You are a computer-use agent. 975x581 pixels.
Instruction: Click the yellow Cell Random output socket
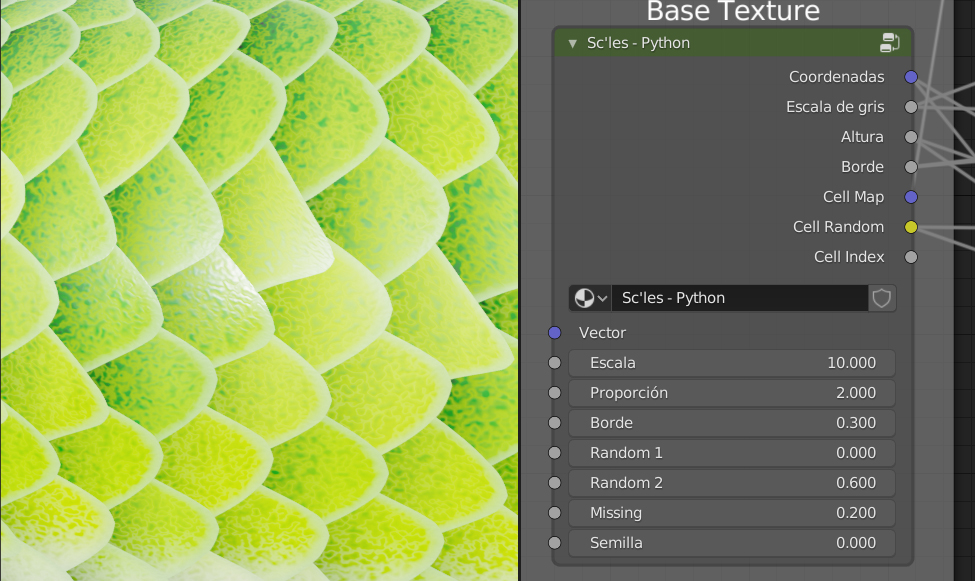pyautogui.click(x=911, y=227)
